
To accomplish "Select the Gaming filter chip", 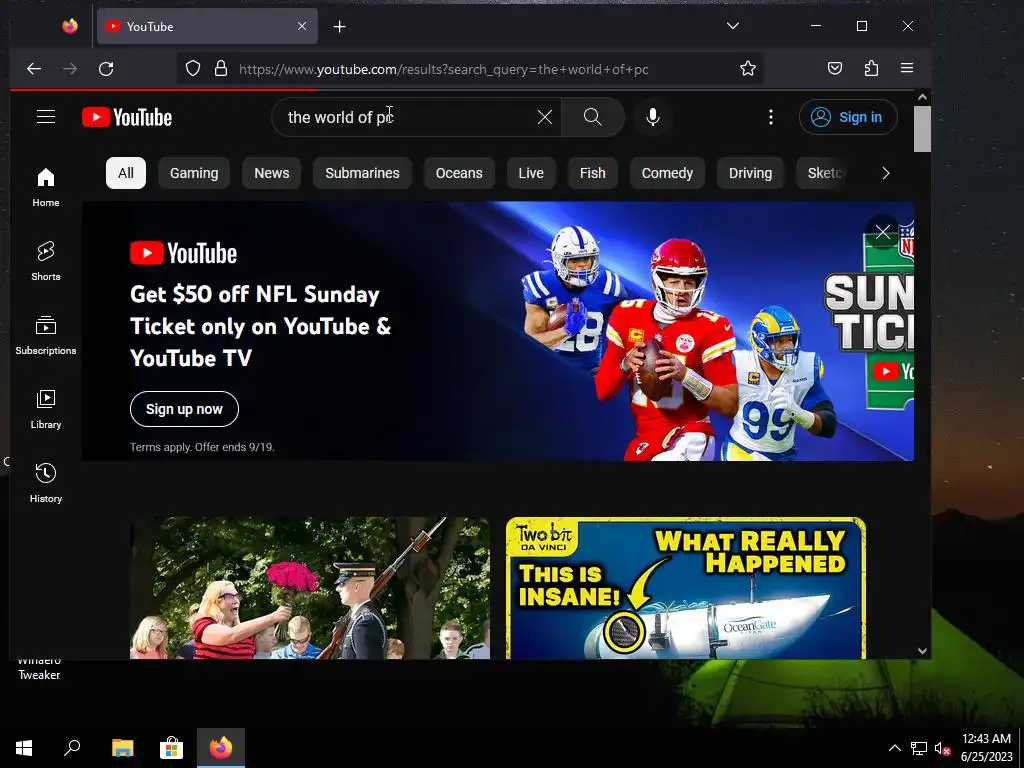I will click(x=194, y=173).
